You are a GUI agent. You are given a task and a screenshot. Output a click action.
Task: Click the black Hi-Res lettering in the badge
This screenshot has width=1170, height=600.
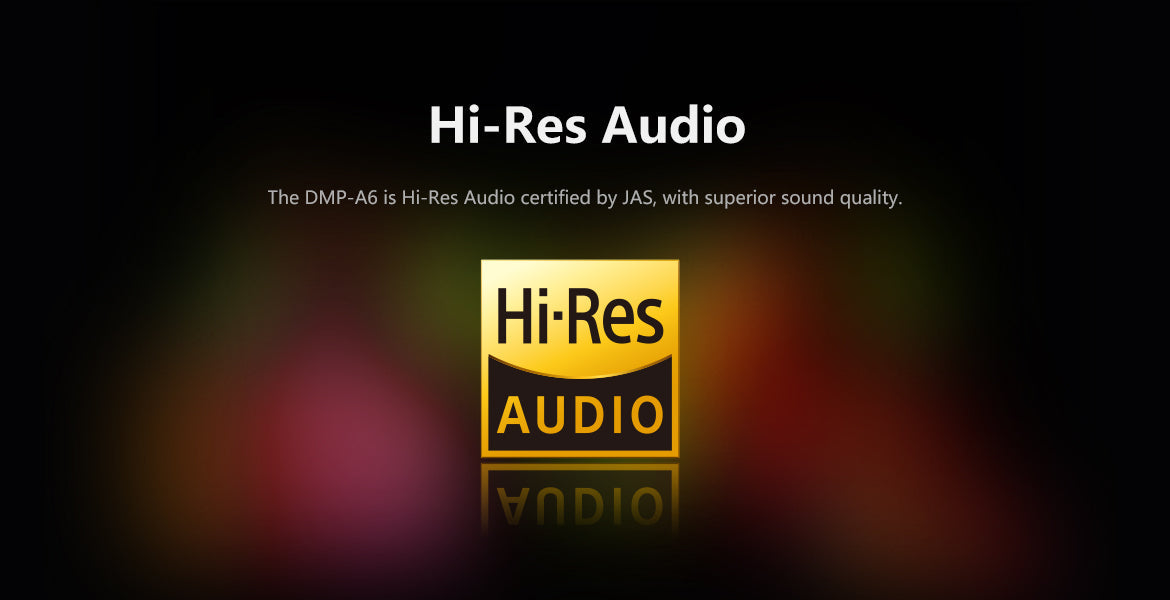click(x=580, y=314)
